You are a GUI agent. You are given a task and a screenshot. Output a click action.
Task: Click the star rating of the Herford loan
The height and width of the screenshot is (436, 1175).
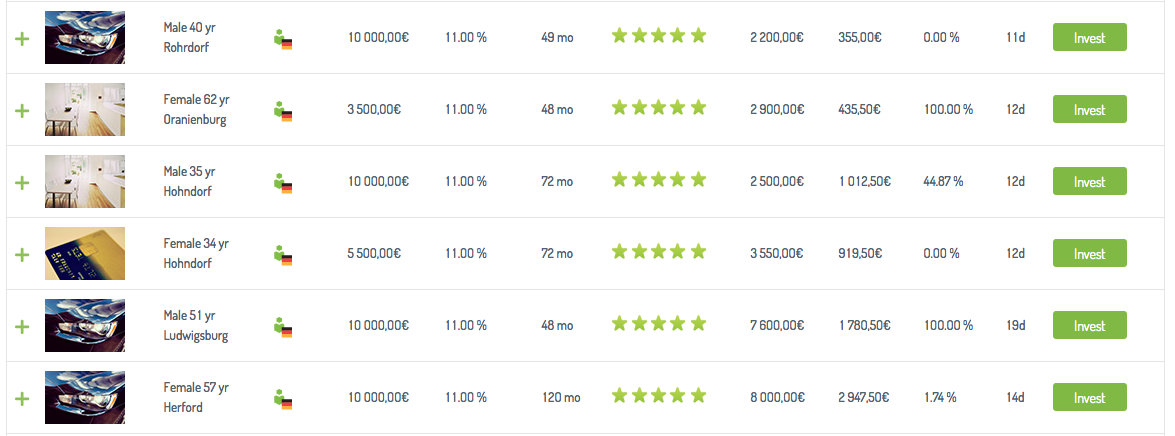(x=659, y=397)
